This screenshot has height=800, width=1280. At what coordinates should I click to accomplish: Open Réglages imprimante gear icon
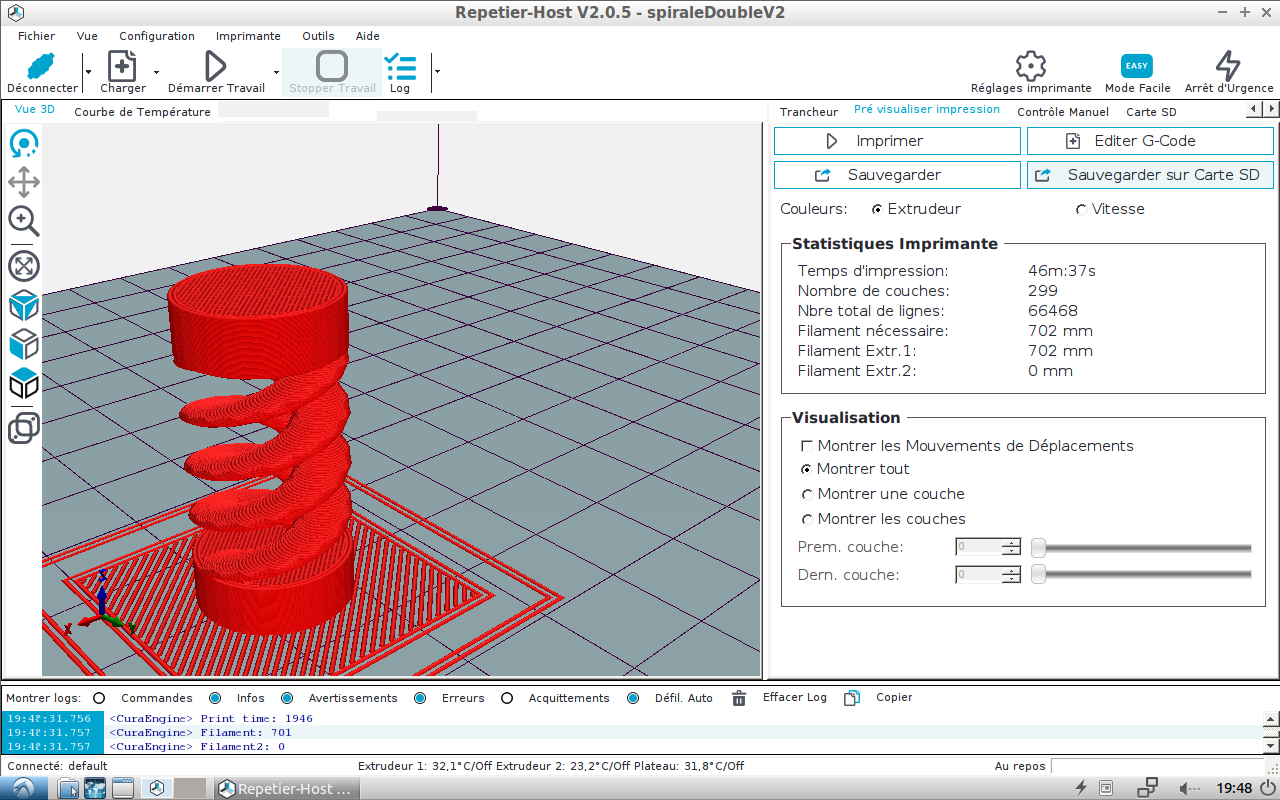tap(1031, 66)
